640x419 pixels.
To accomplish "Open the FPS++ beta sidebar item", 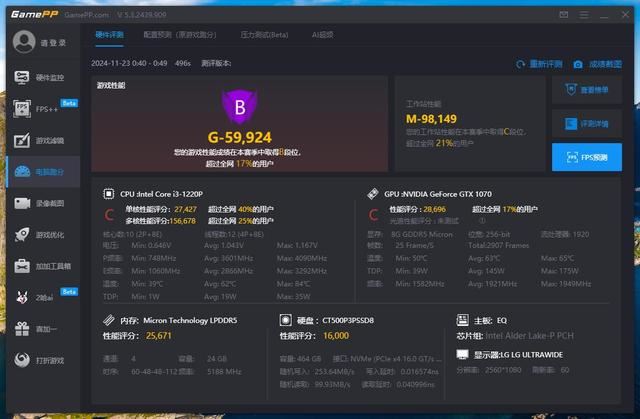I will click(x=43, y=109).
